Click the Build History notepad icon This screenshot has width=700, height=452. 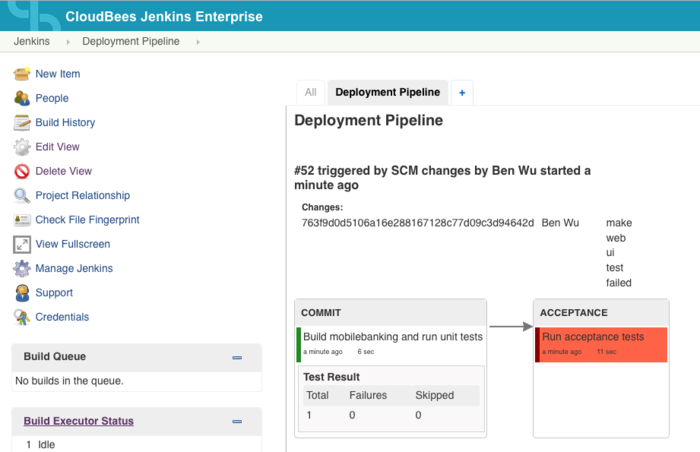pyautogui.click(x=21, y=122)
